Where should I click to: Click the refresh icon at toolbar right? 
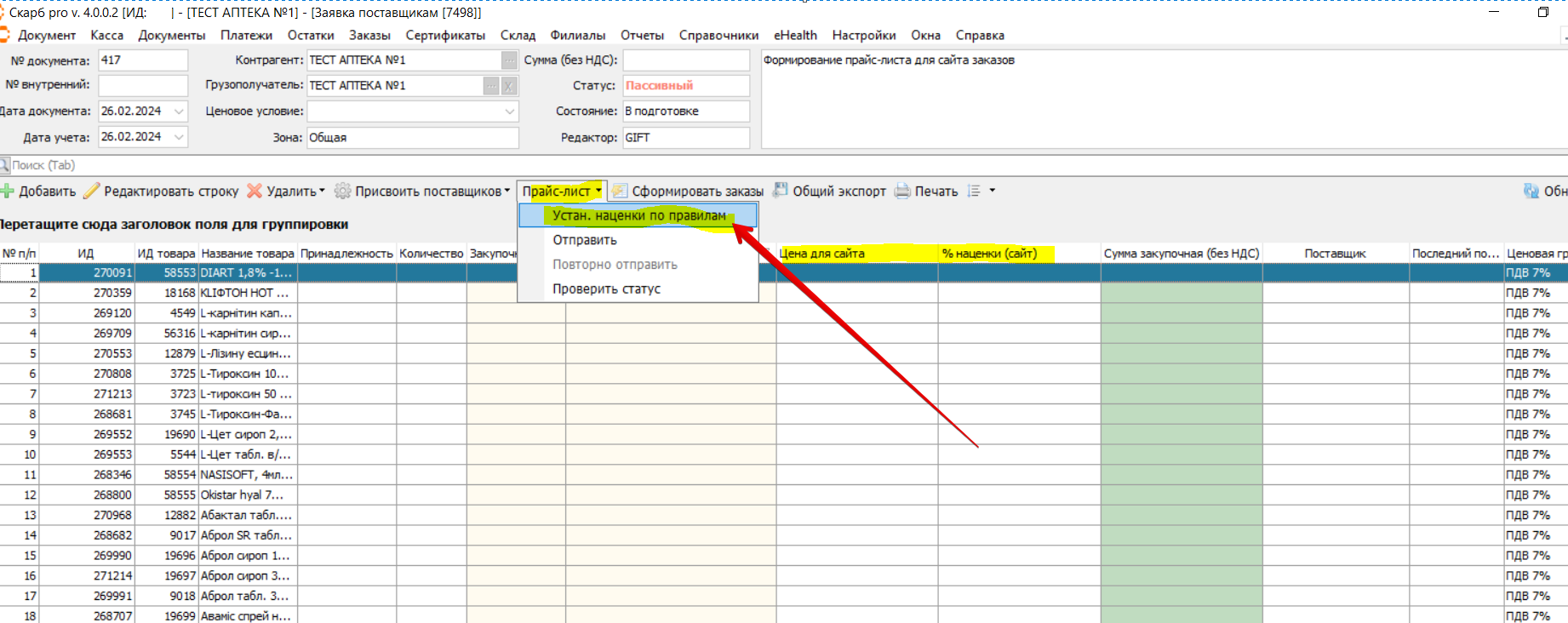coord(1531,191)
